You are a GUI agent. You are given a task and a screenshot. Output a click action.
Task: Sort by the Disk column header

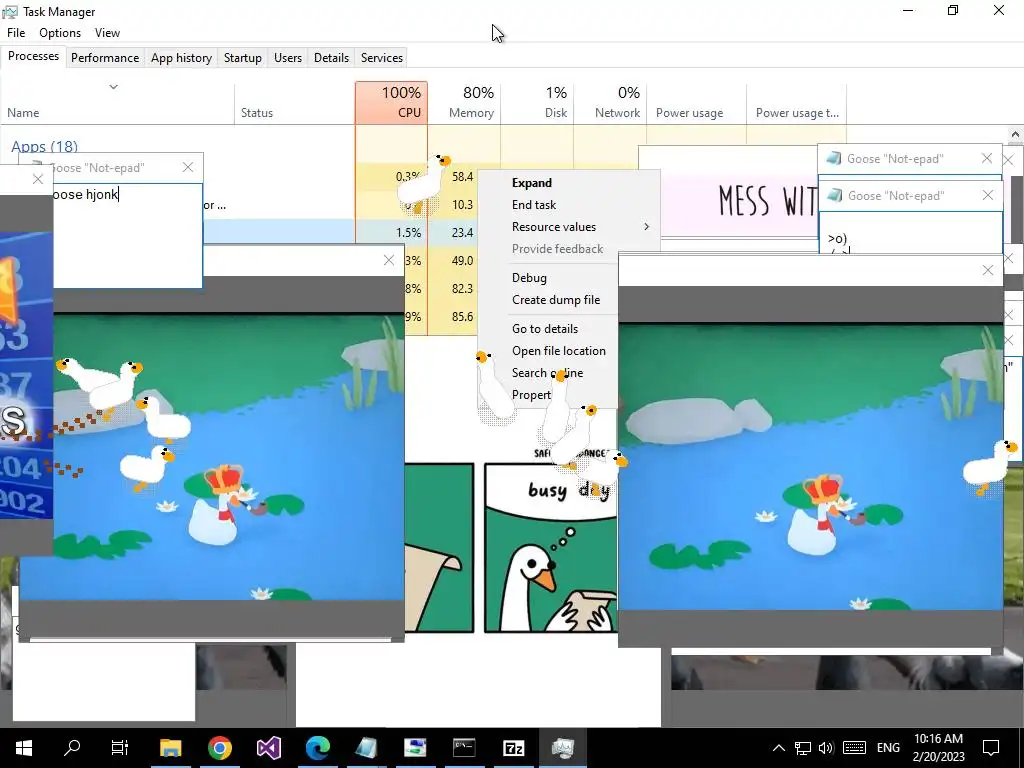537,104
